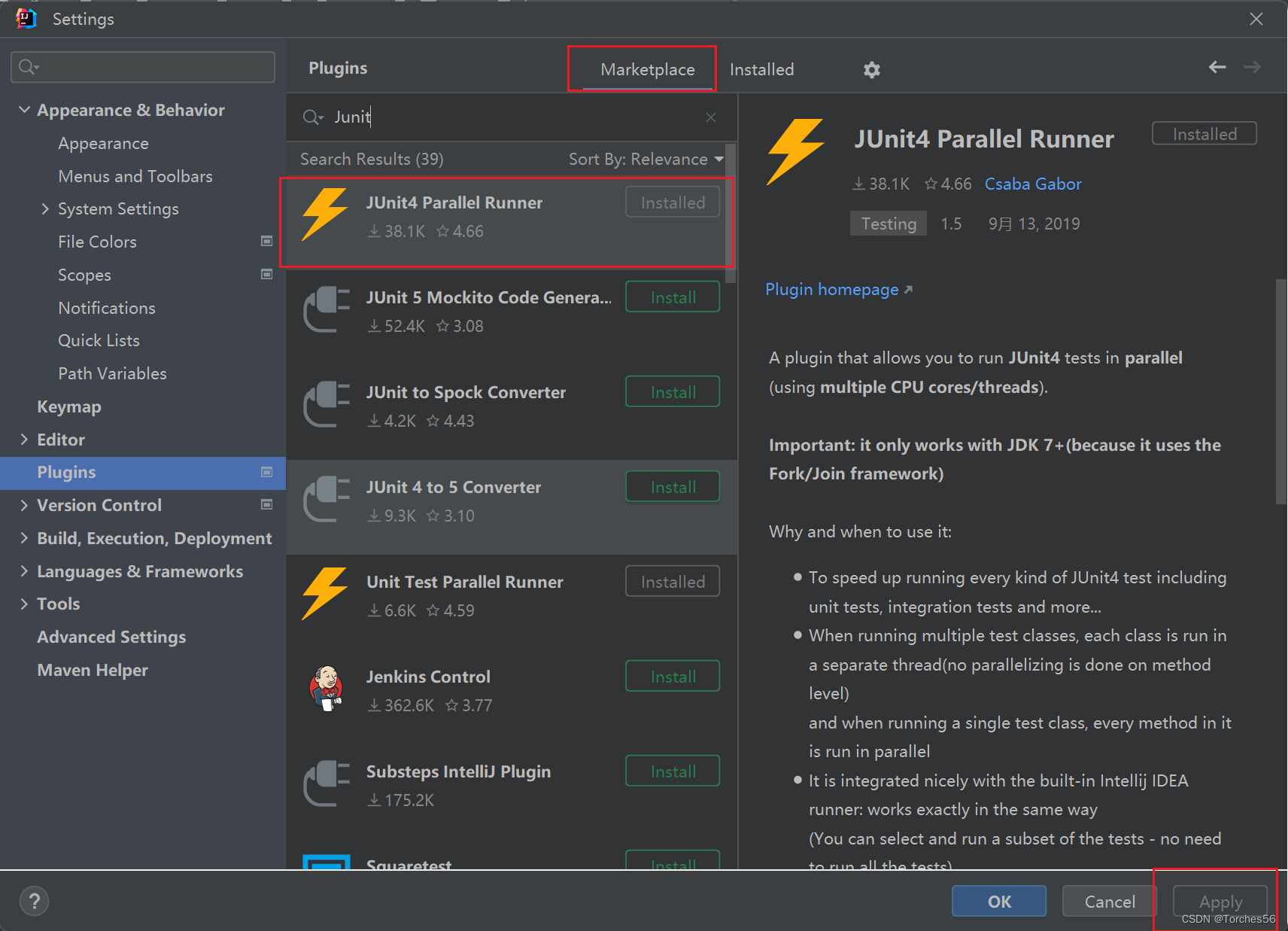1288x931 pixels.
Task: Click the Unit Test Parallel Runner lightning icon
Action: [x=325, y=594]
